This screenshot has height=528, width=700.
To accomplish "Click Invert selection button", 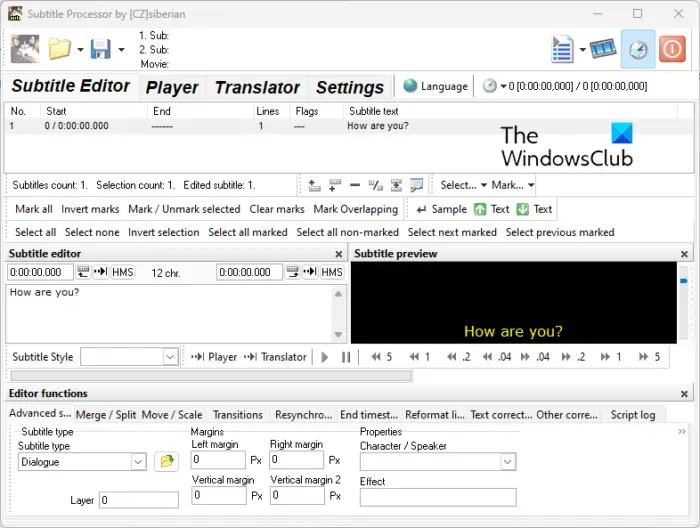I will pos(163,233).
